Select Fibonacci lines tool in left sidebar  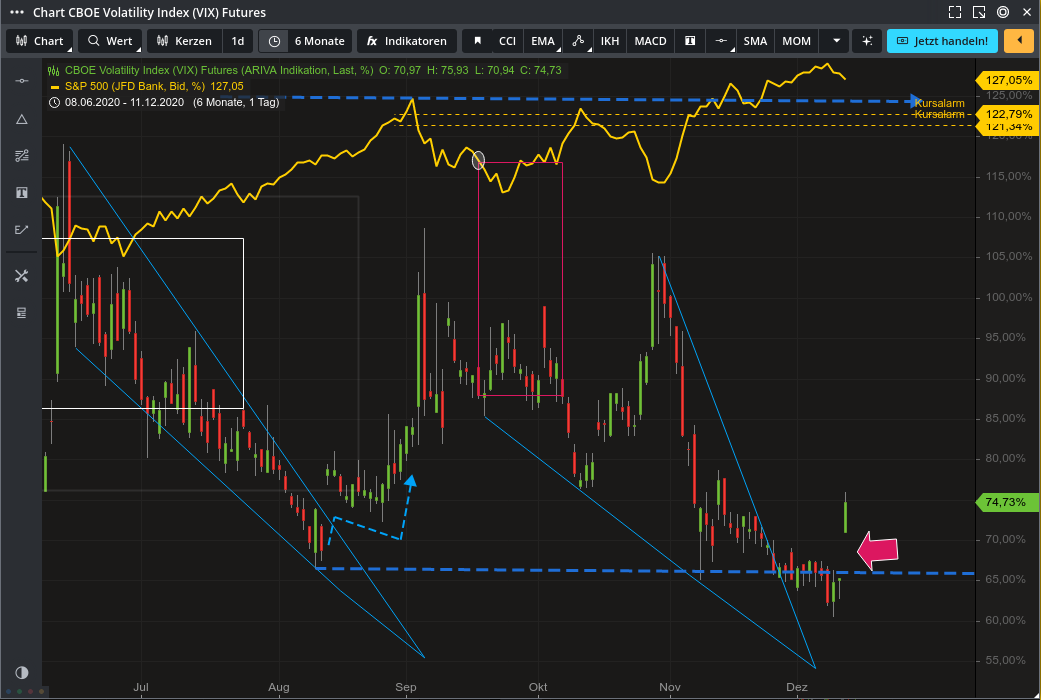(21, 155)
